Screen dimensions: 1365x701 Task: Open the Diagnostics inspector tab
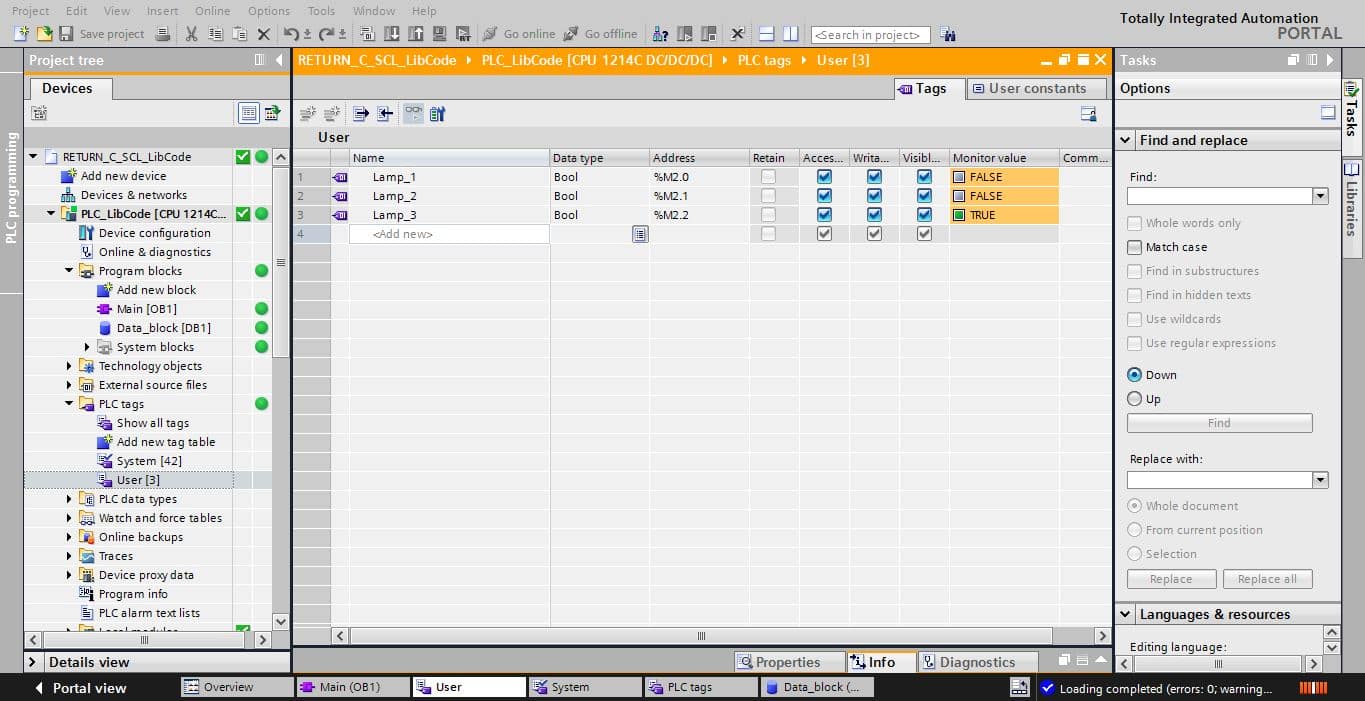point(967,662)
